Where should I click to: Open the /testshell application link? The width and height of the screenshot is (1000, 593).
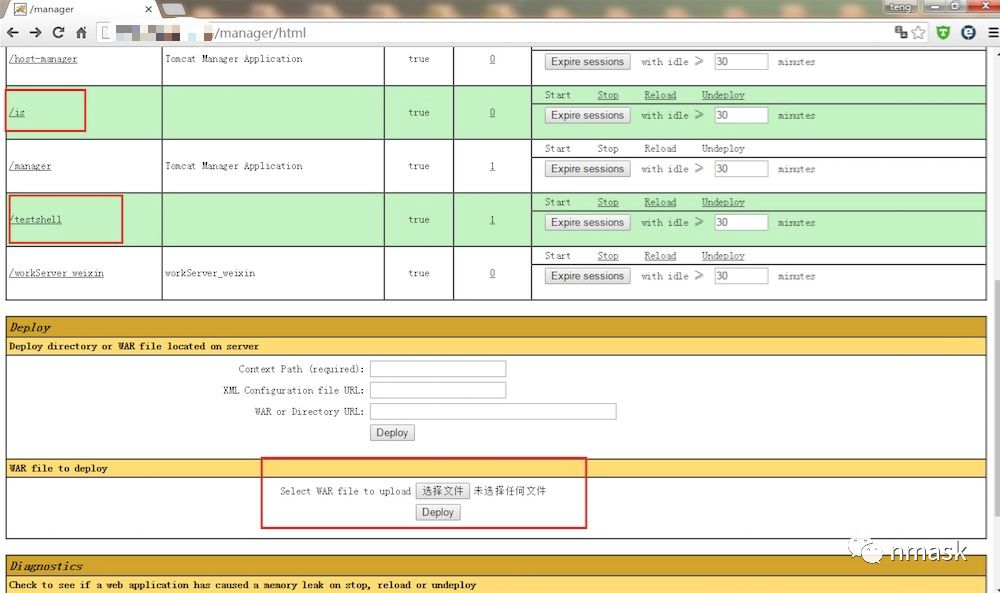35,219
